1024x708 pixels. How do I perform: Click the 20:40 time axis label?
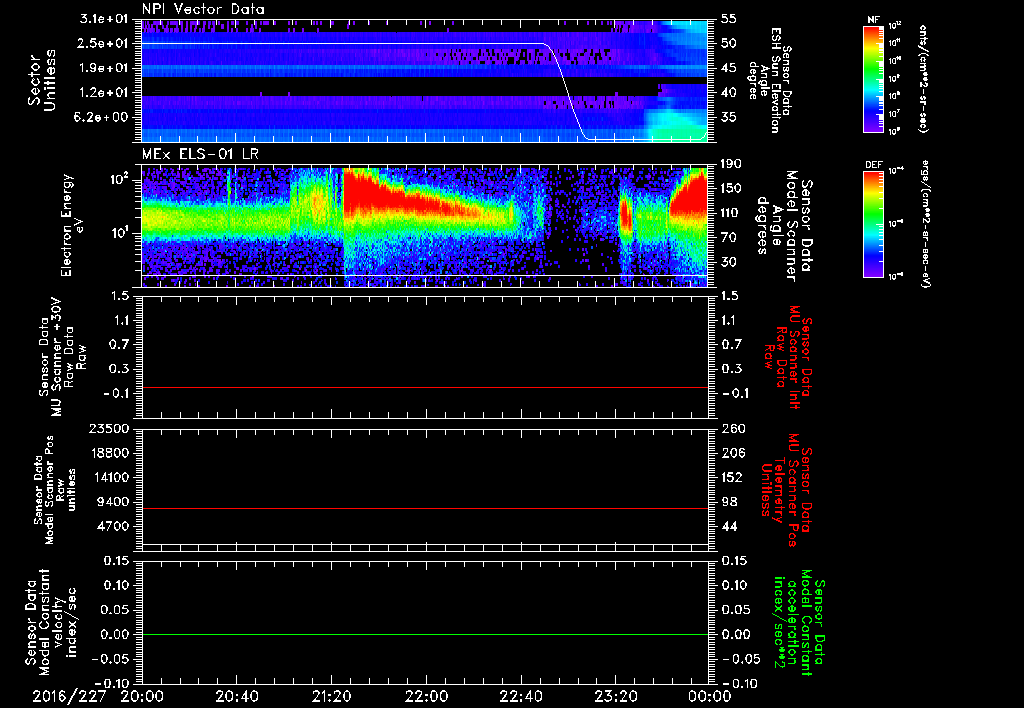[237, 697]
